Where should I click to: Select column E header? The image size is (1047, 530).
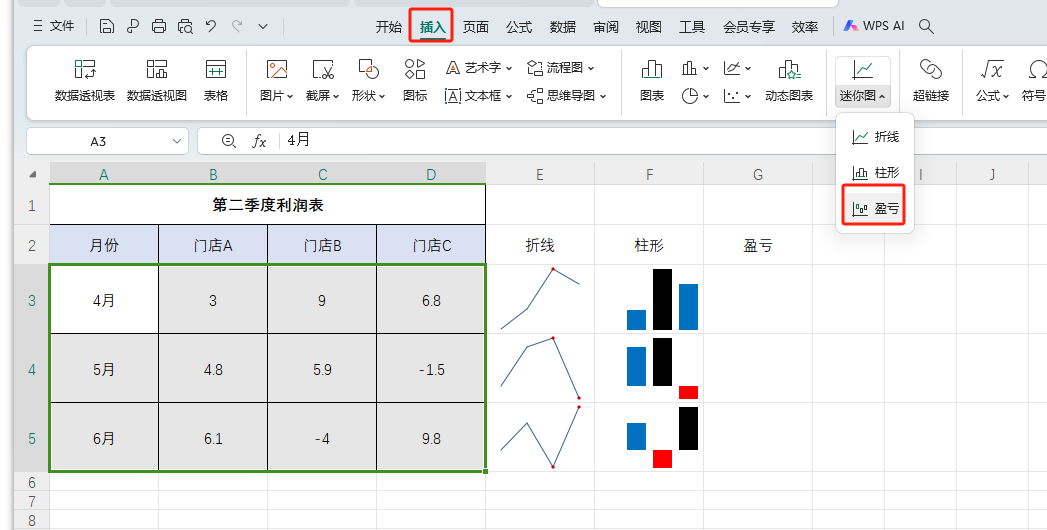[540, 174]
